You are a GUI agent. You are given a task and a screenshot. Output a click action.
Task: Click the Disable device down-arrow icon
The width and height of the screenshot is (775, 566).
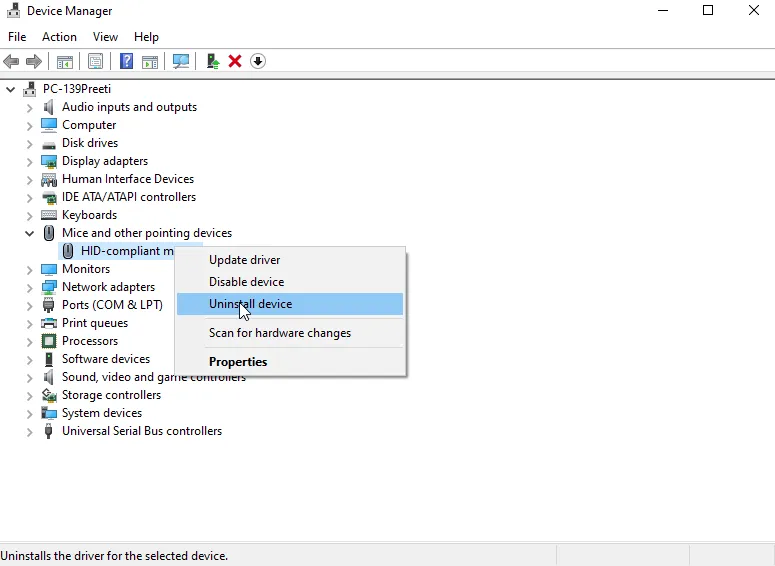(258, 61)
